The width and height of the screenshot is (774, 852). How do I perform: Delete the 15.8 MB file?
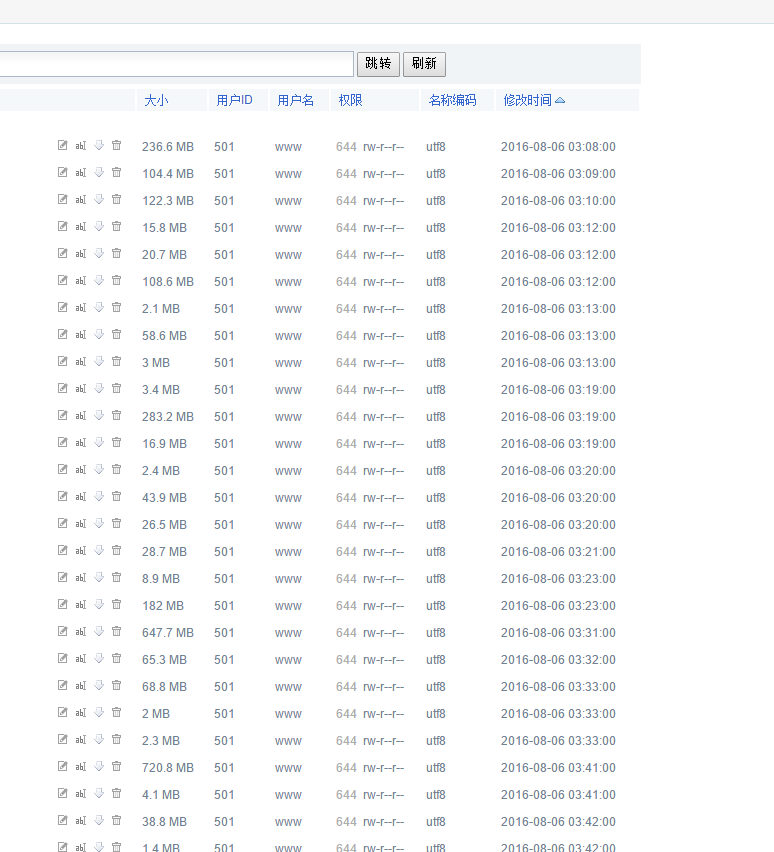116,227
